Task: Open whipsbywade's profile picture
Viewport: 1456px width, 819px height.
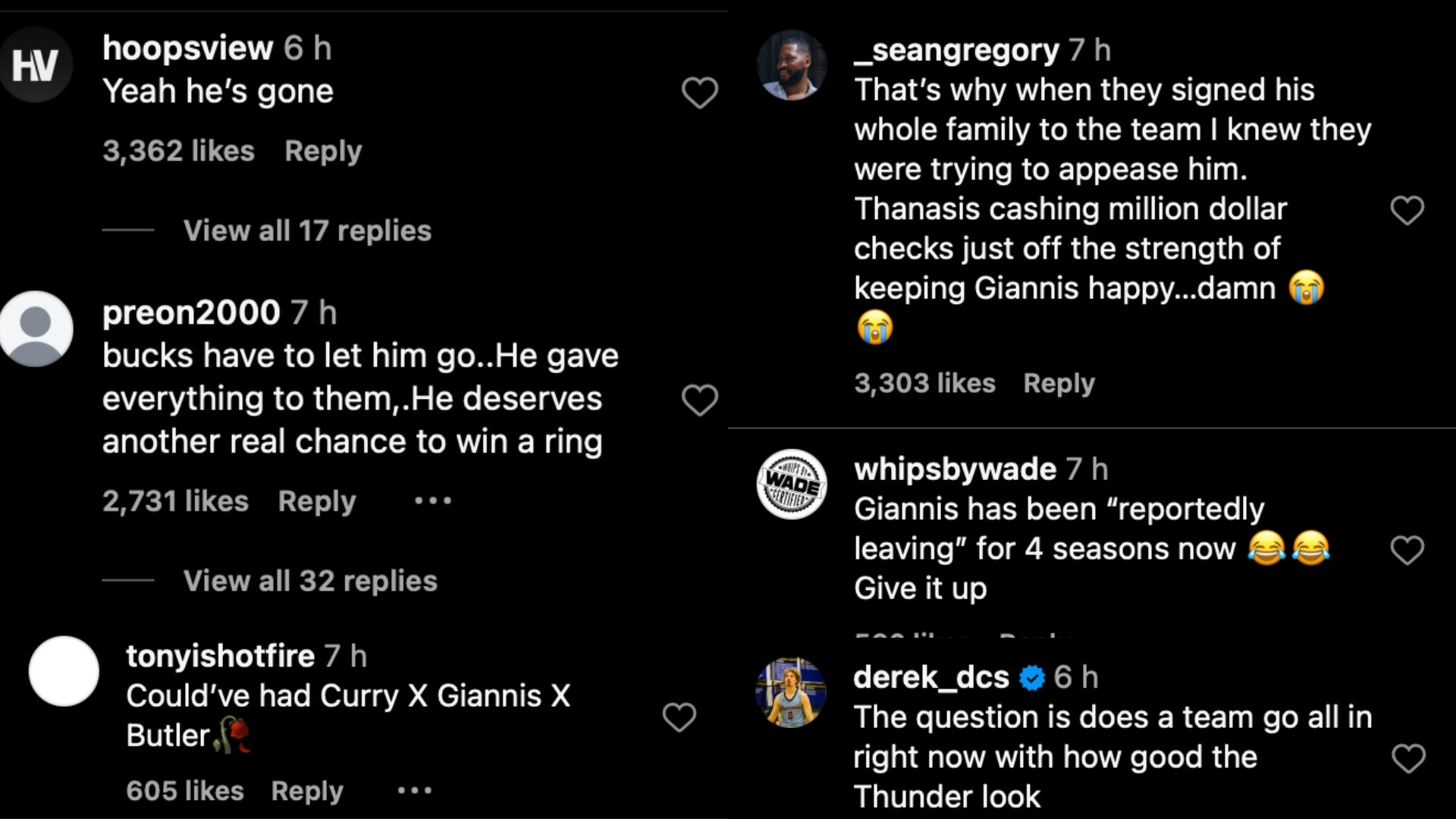Action: (792, 484)
